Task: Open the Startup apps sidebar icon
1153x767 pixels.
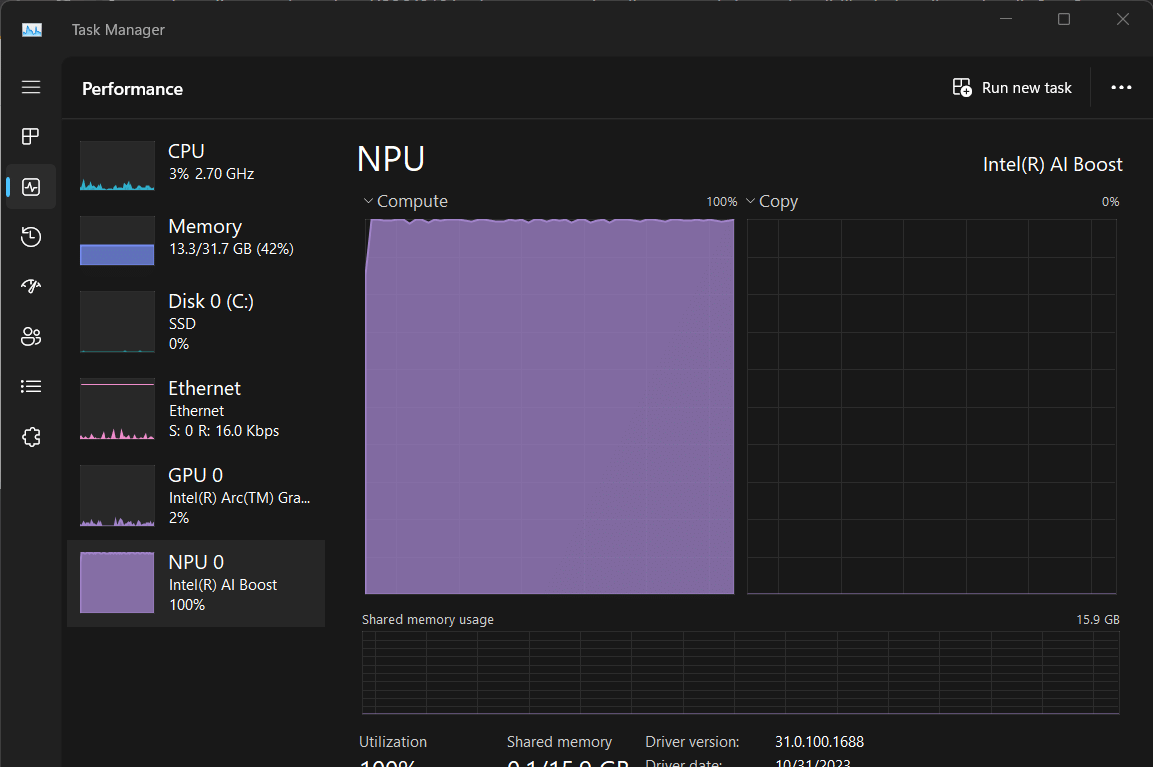Action: [x=31, y=286]
